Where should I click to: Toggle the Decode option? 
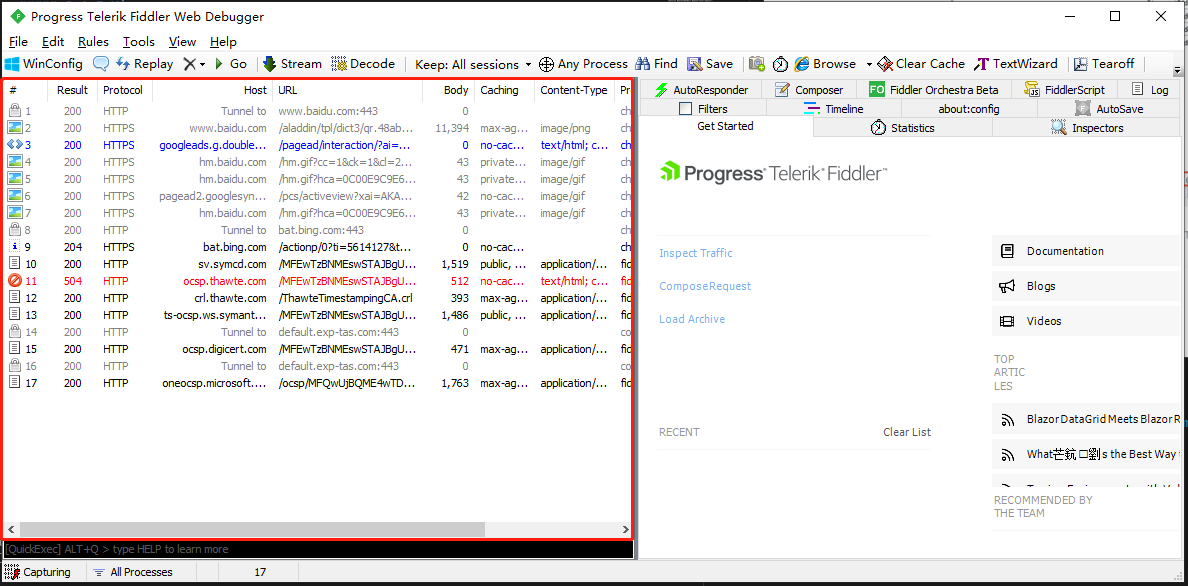tap(363, 64)
